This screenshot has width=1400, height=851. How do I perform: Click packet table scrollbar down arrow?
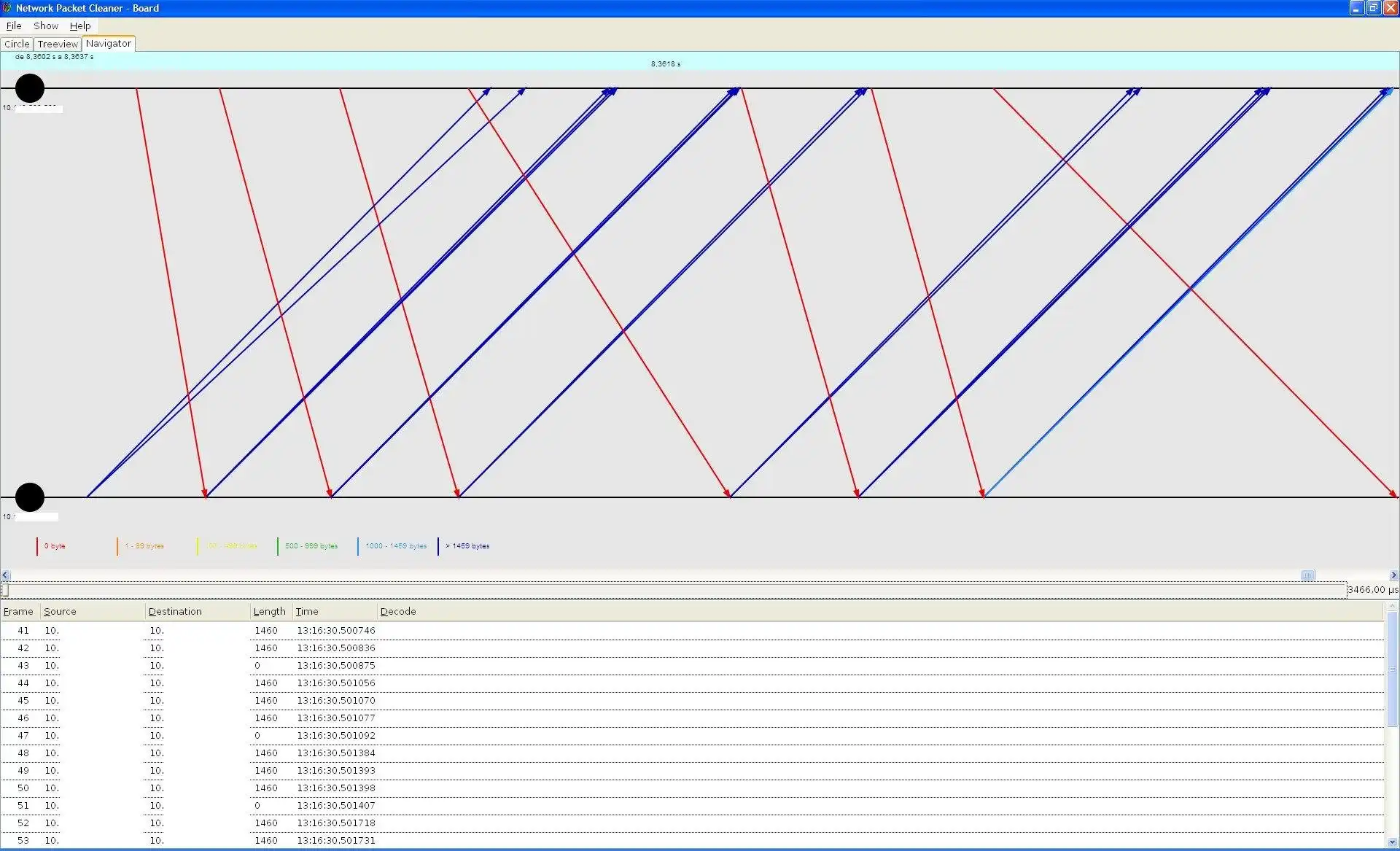coord(1392,842)
